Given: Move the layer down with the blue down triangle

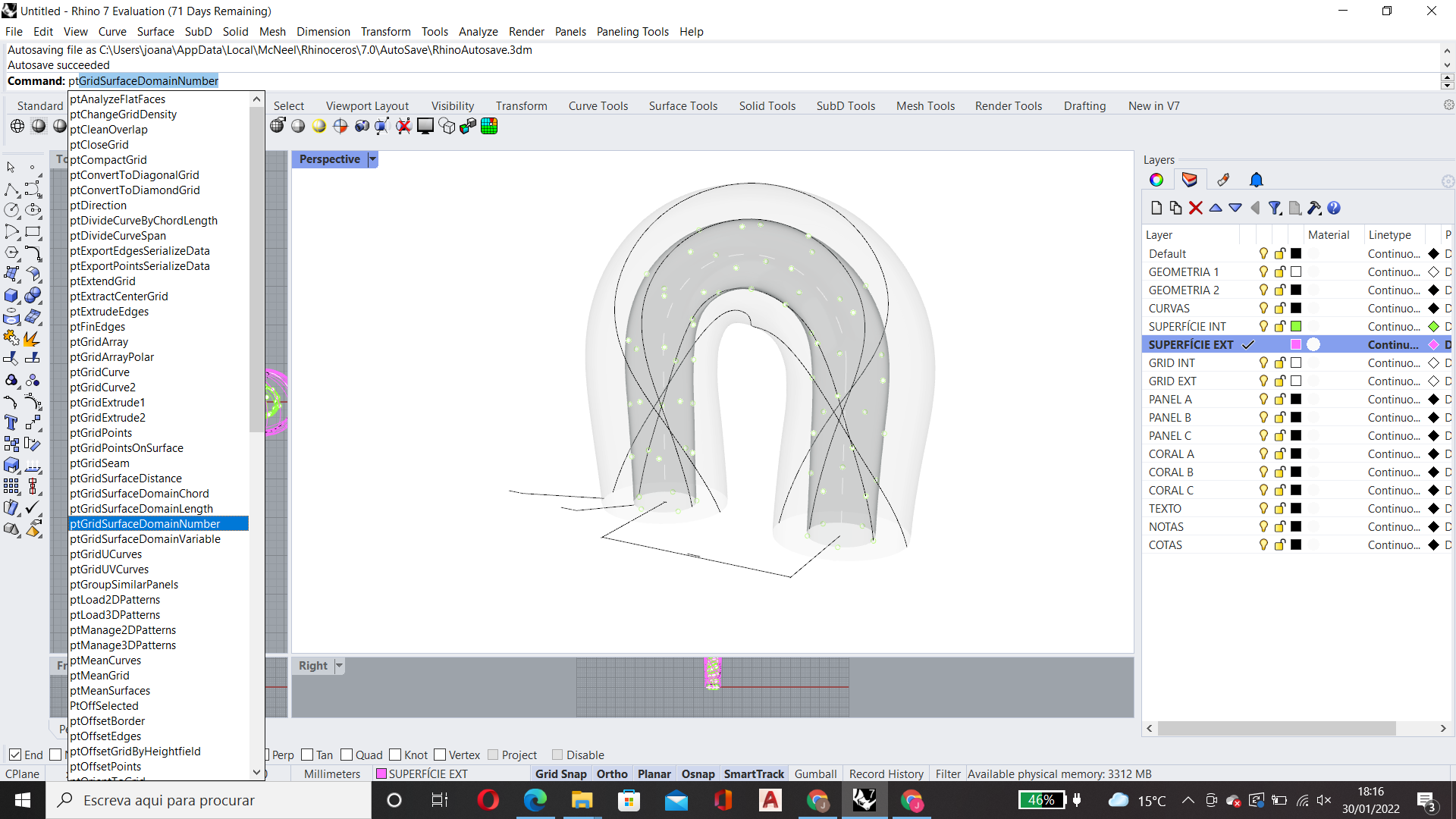Looking at the screenshot, I should click(x=1235, y=208).
